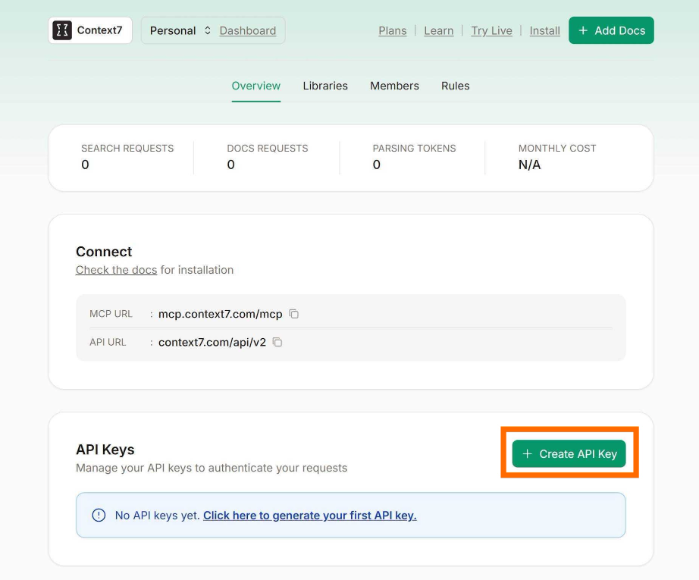Screen dimensions: 699x580
Task: Open the Plans link
Action: 392,31
